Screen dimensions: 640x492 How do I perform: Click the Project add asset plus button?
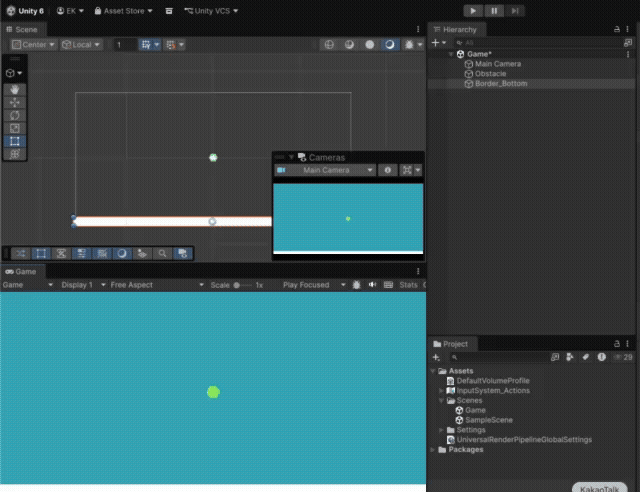coord(436,357)
